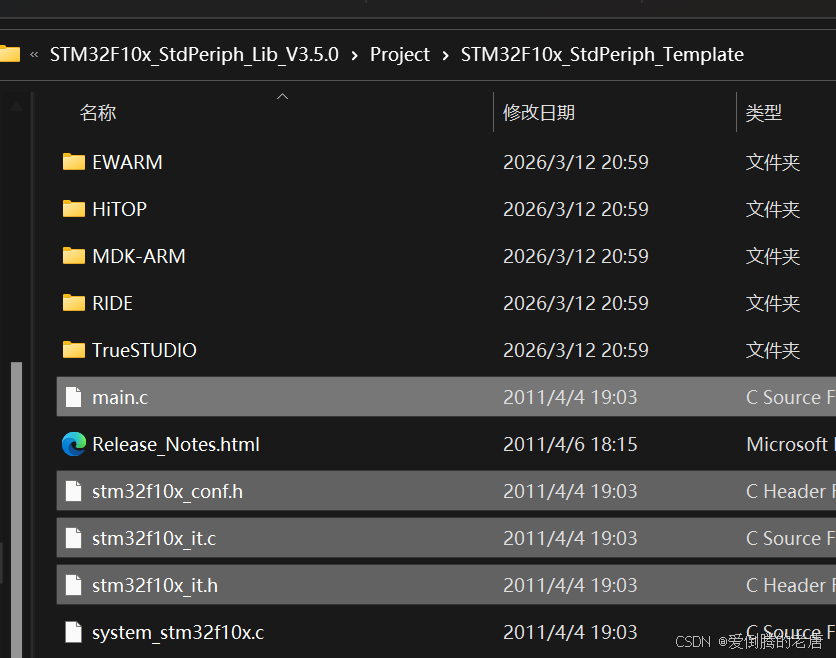Sort by 修改日期 column header

pyautogui.click(x=539, y=113)
